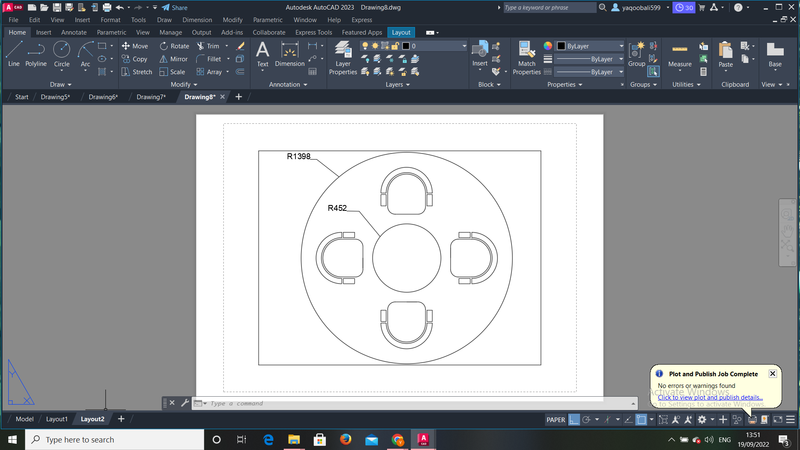
Task: Toggle object snap in status bar
Action: (x=641, y=419)
